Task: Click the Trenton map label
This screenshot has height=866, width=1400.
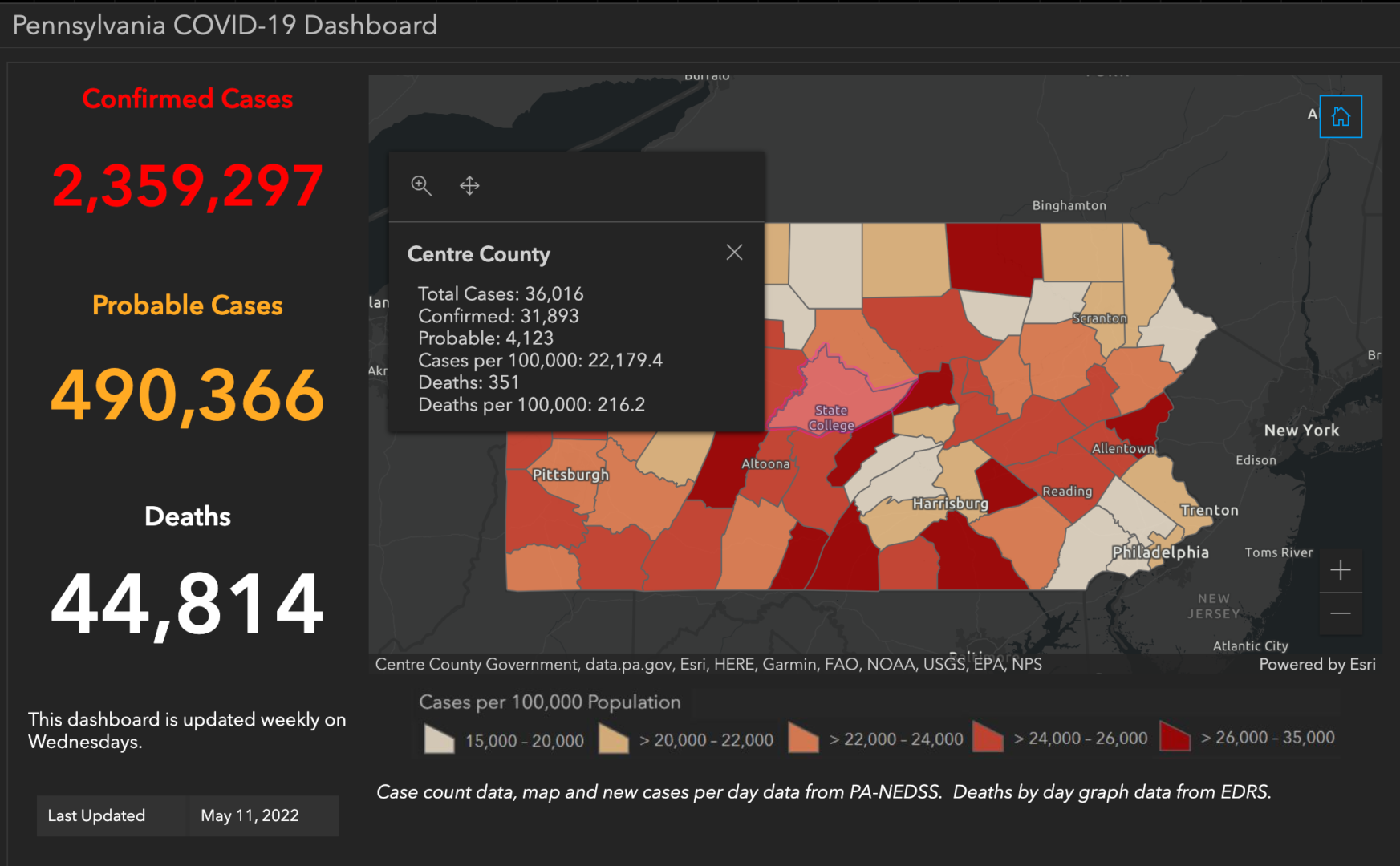Action: (1209, 510)
